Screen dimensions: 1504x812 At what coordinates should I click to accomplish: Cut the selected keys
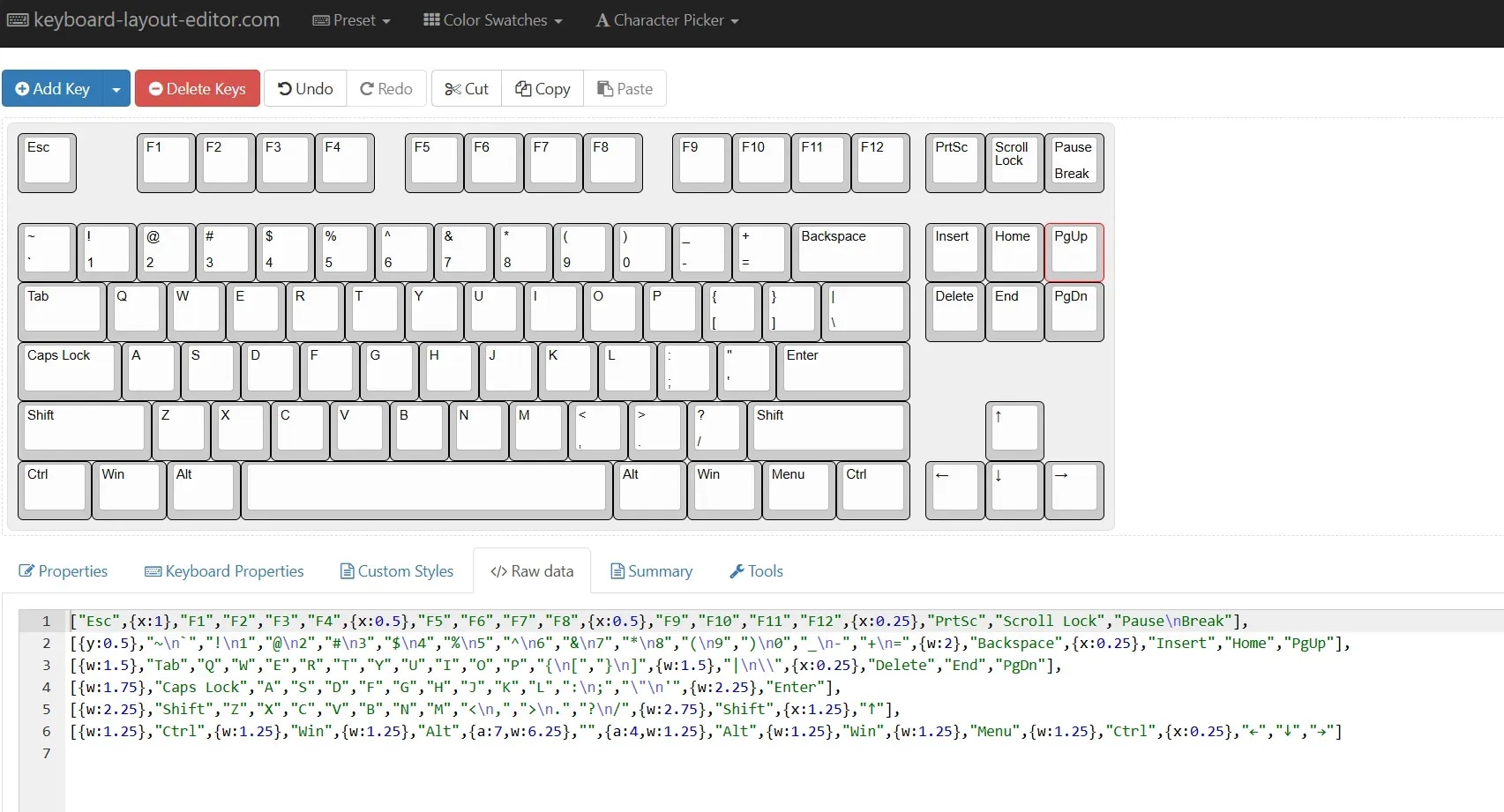pos(467,88)
